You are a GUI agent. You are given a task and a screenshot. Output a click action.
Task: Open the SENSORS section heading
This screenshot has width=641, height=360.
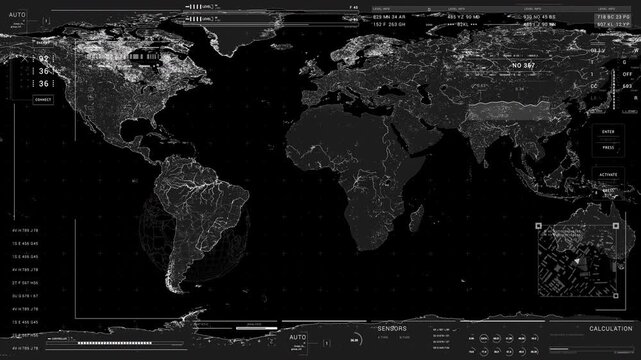[x=392, y=329]
